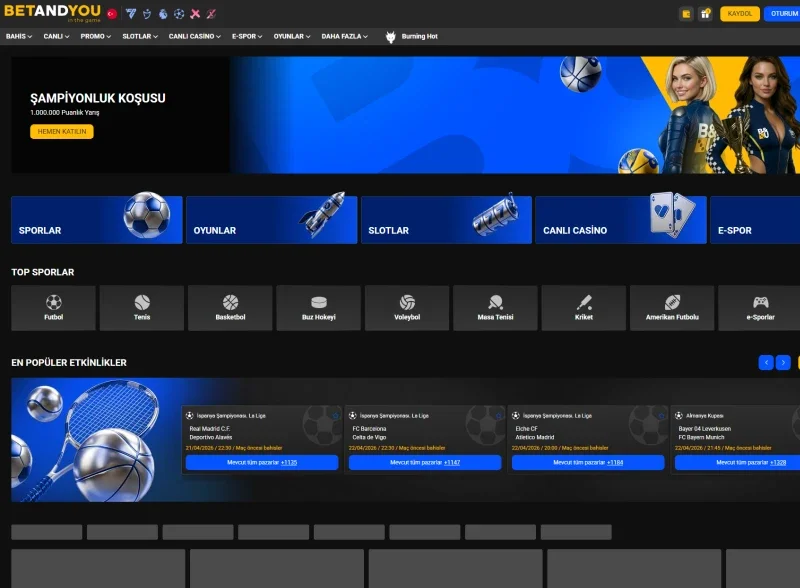Favorite the Elche CF vs Atletico Madrid match
The image size is (800, 588).
pyautogui.click(x=662, y=415)
